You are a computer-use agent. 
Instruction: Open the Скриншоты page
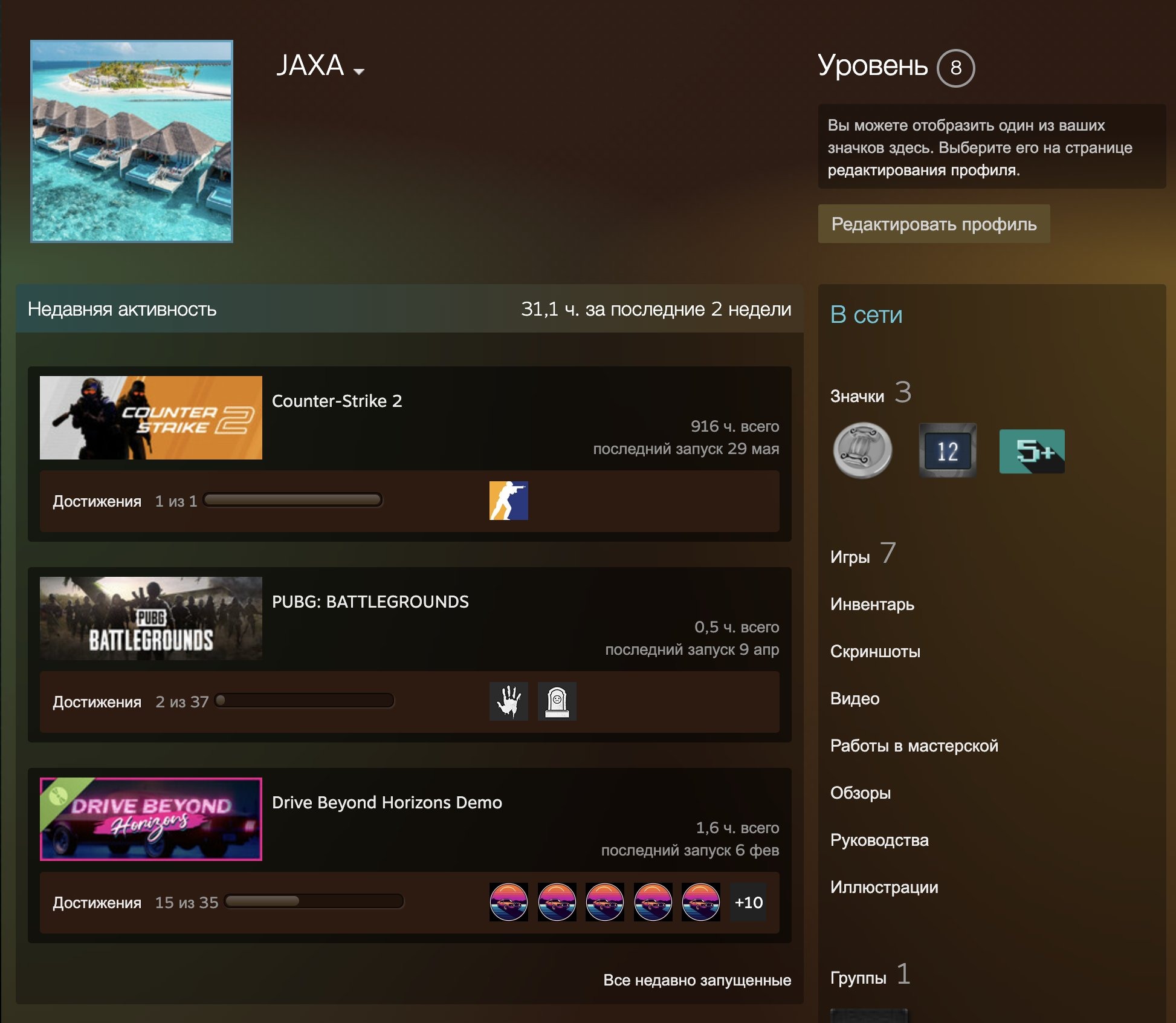[x=875, y=651]
